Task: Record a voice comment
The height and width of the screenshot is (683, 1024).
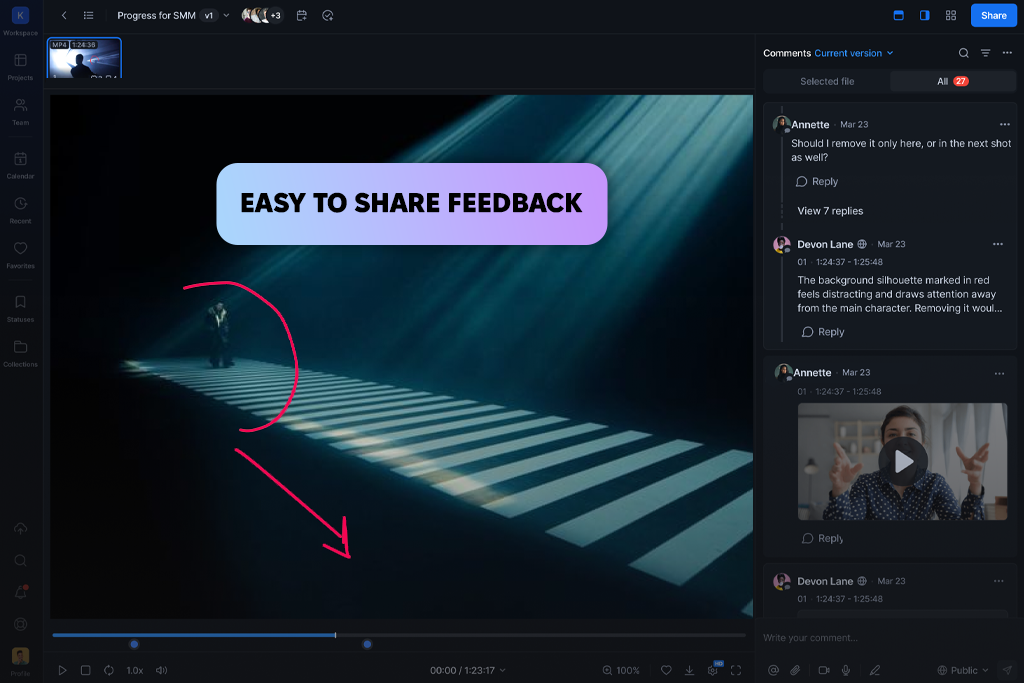Action: point(846,670)
